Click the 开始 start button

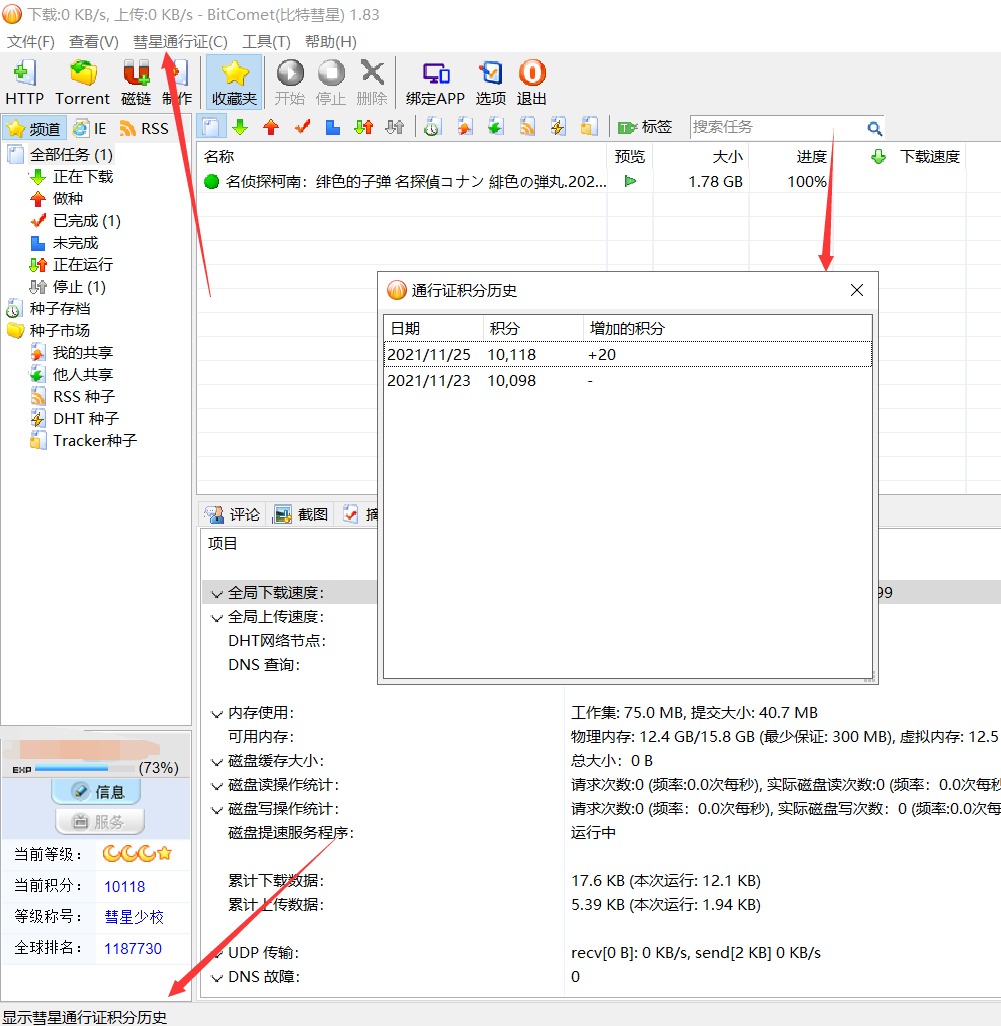pos(290,82)
